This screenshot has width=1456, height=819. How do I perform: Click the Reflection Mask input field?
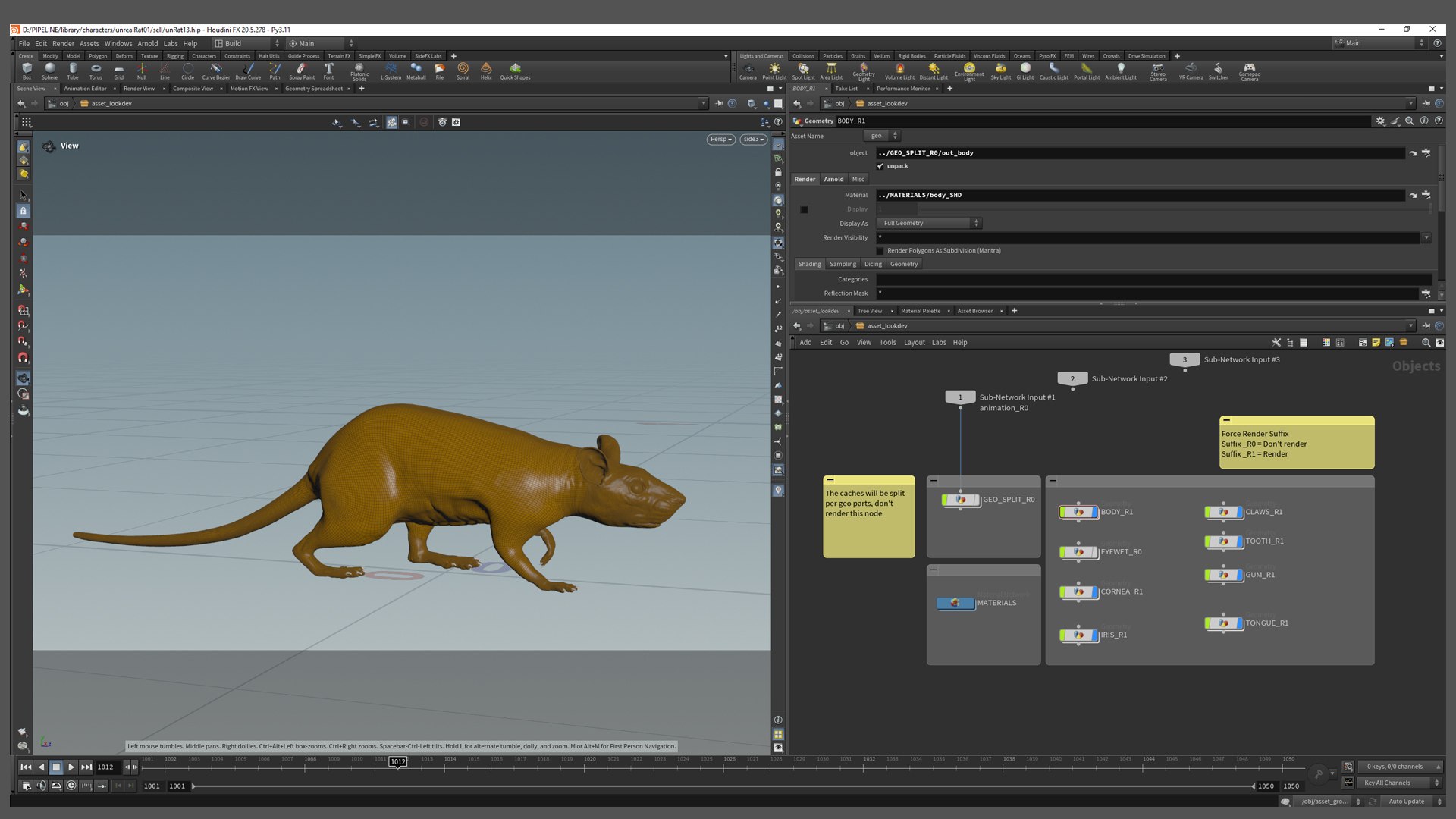click(1147, 293)
